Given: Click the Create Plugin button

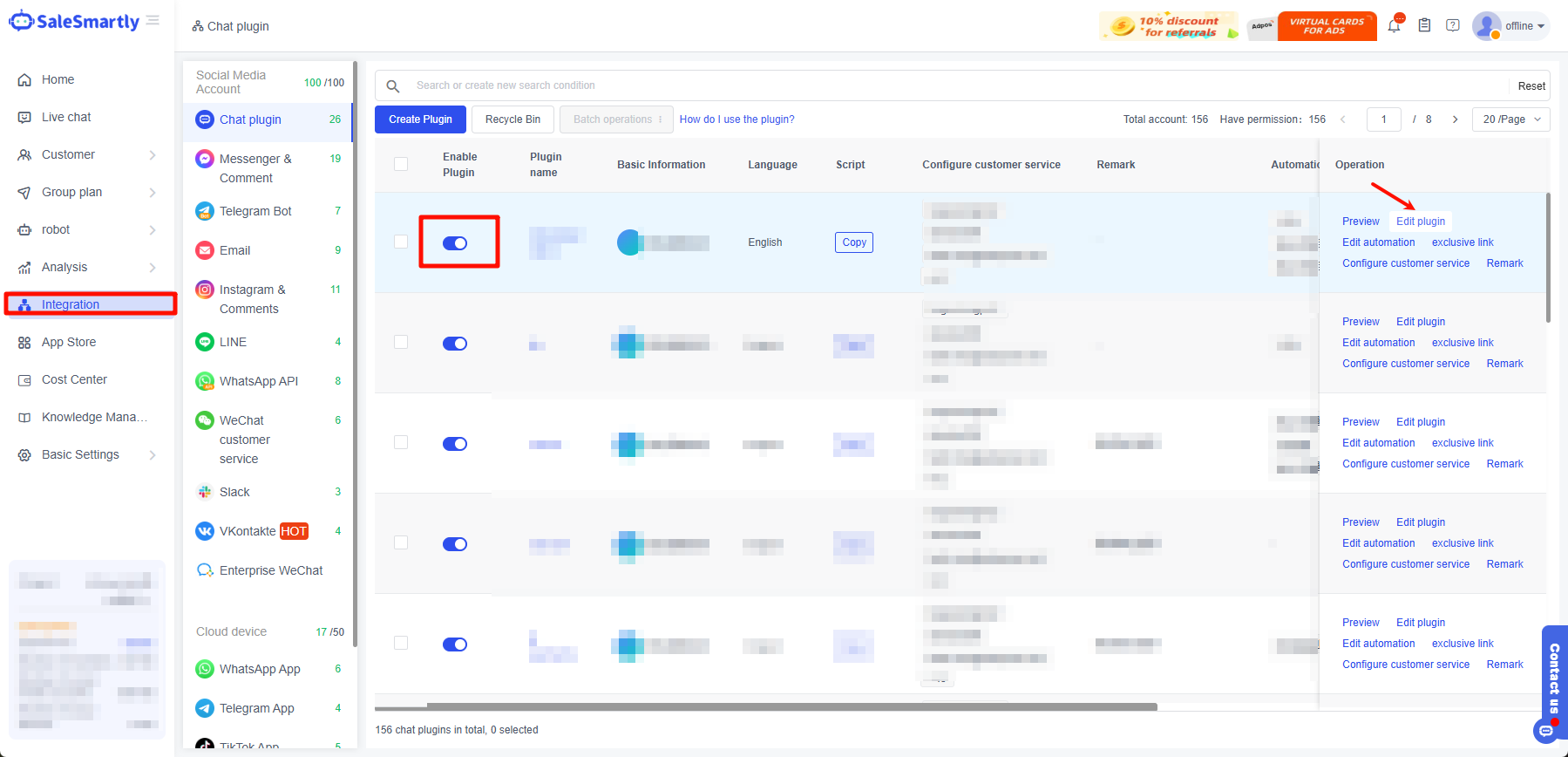Looking at the screenshot, I should click(420, 119).
